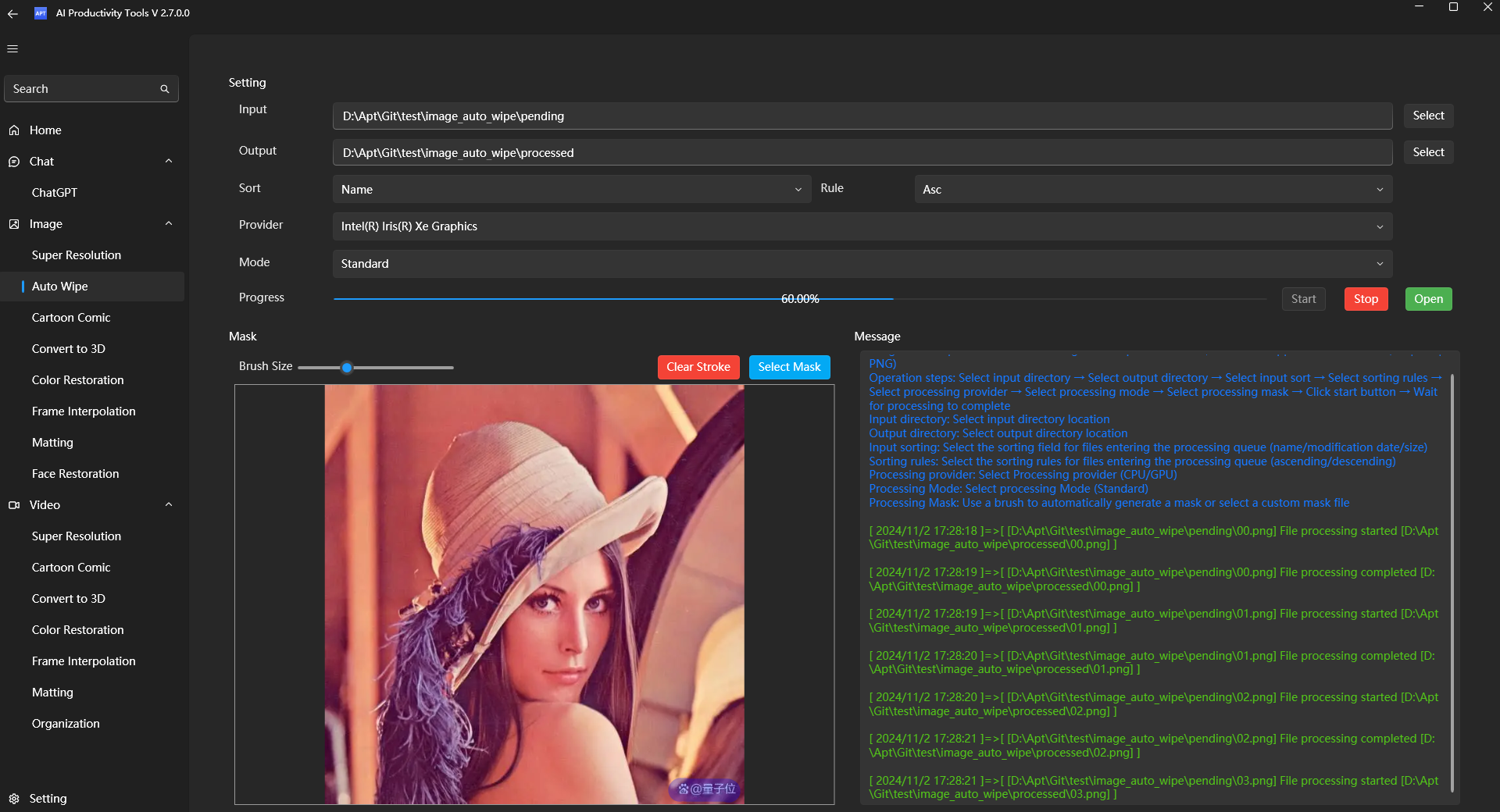The height and width of the screenshot is (812, 1500).
Task: Open the Sort dropdown showing Name
Action: click(571, 190)
